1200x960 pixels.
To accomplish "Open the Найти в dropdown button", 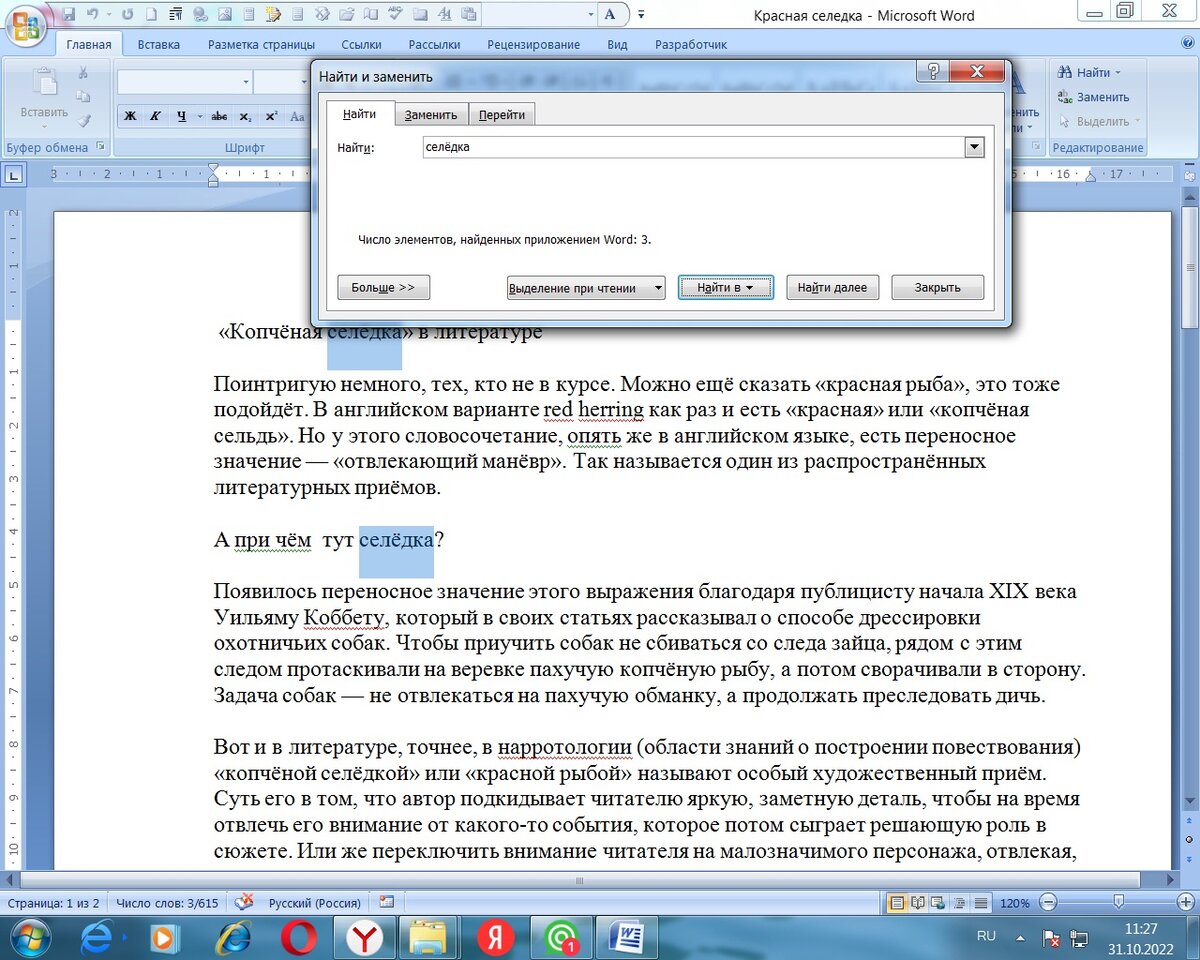I will [x=726, y=287].
